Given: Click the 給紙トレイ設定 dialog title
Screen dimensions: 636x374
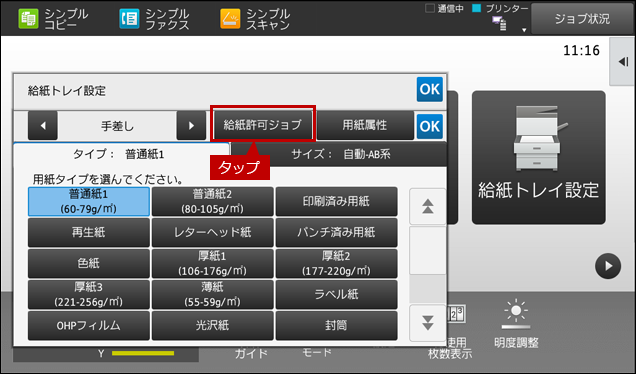Looking at the screenshot, I should point(67,90).
